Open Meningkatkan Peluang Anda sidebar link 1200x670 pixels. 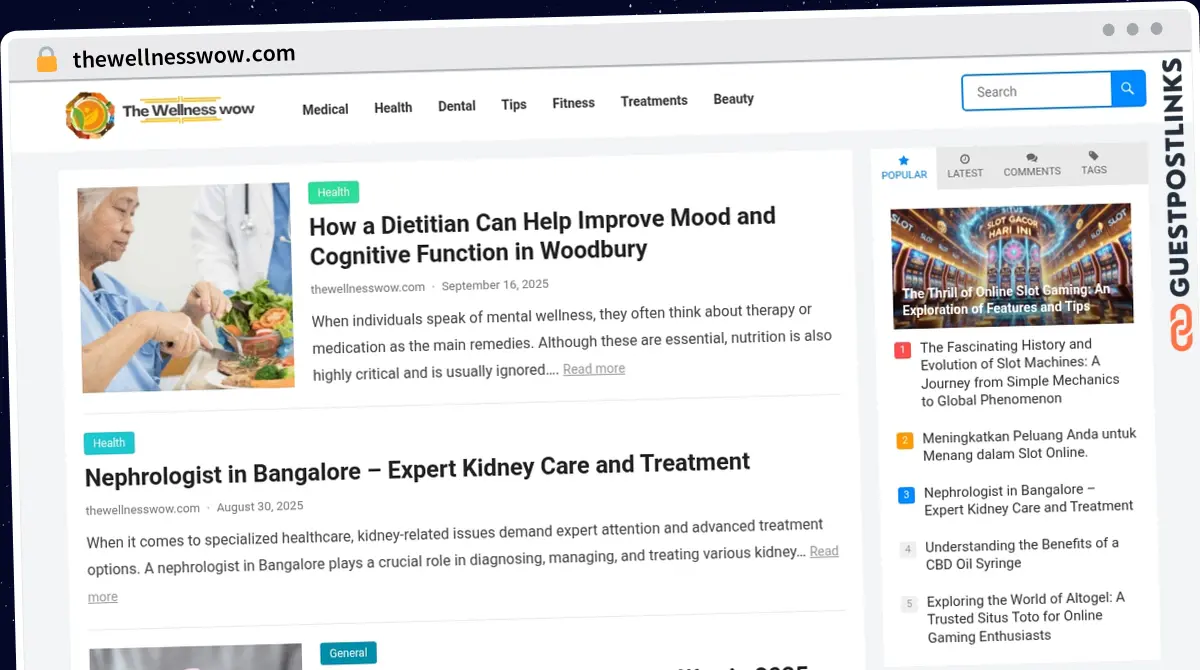point(1029,444)
